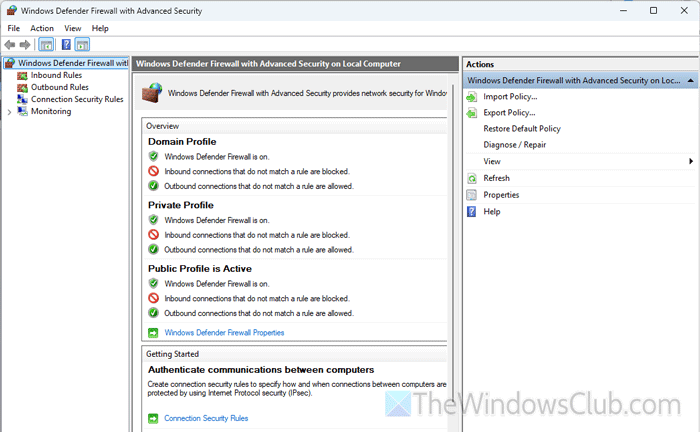
Task: Open the File menu
Action: point(14,28)
